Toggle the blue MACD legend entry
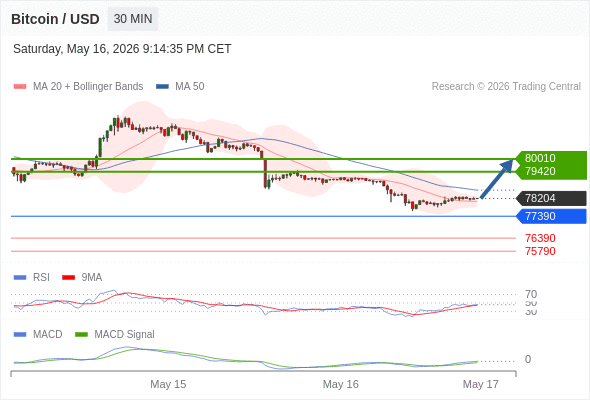 point(38,334)
